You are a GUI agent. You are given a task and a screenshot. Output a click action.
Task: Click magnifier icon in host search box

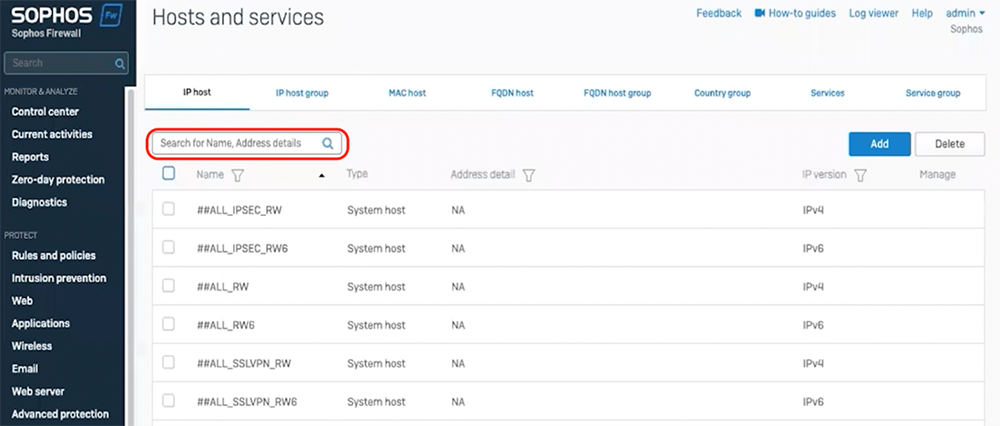tap(328, 144)
